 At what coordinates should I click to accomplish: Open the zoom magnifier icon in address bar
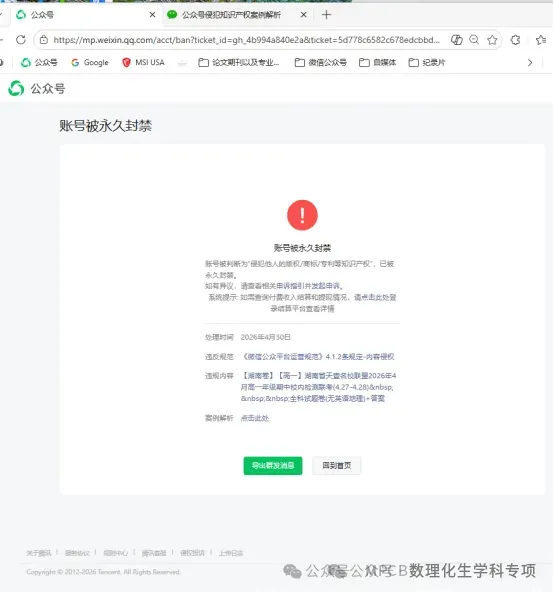pos(474,39)
